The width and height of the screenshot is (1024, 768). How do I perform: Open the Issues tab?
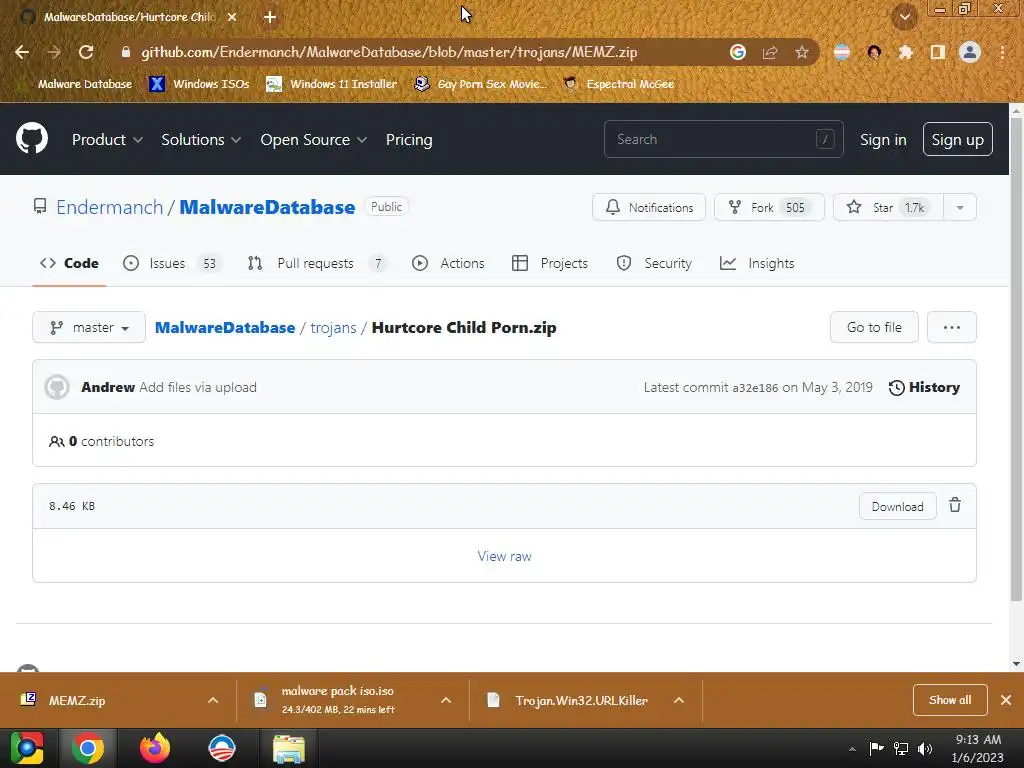pyautogui.click(x=172, y=263)
